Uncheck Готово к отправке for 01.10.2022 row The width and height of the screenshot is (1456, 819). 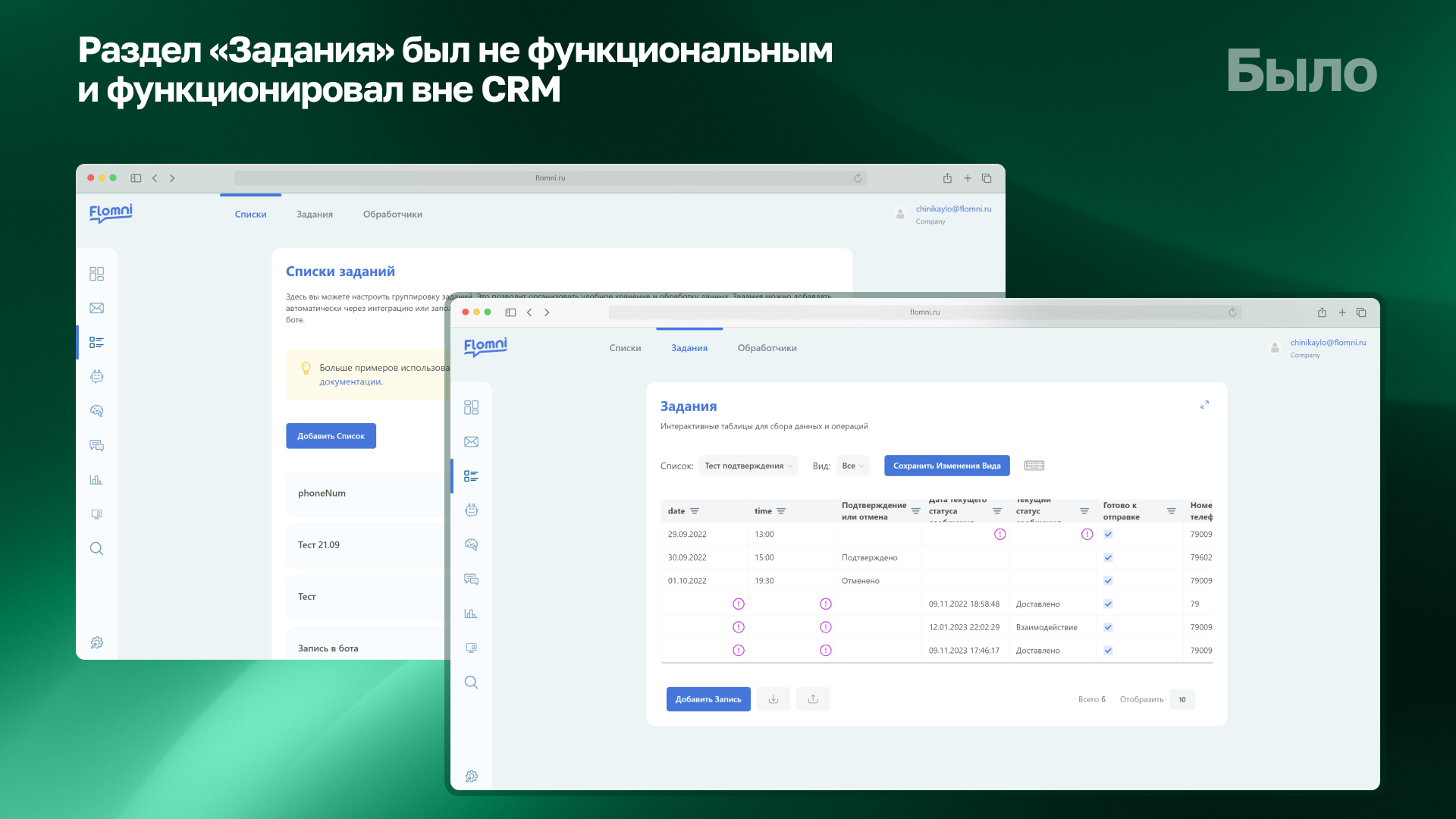pyautogui.click(x=1108, y=580)
